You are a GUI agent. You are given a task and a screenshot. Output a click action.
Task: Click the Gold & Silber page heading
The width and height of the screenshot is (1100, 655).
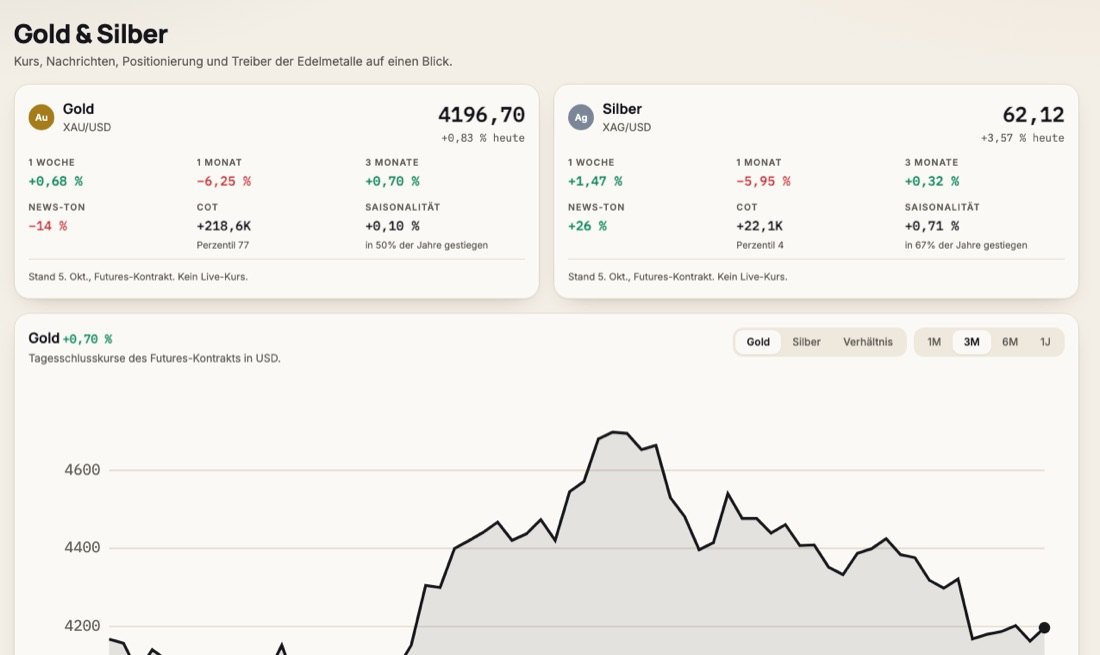(x=90, y=34)
